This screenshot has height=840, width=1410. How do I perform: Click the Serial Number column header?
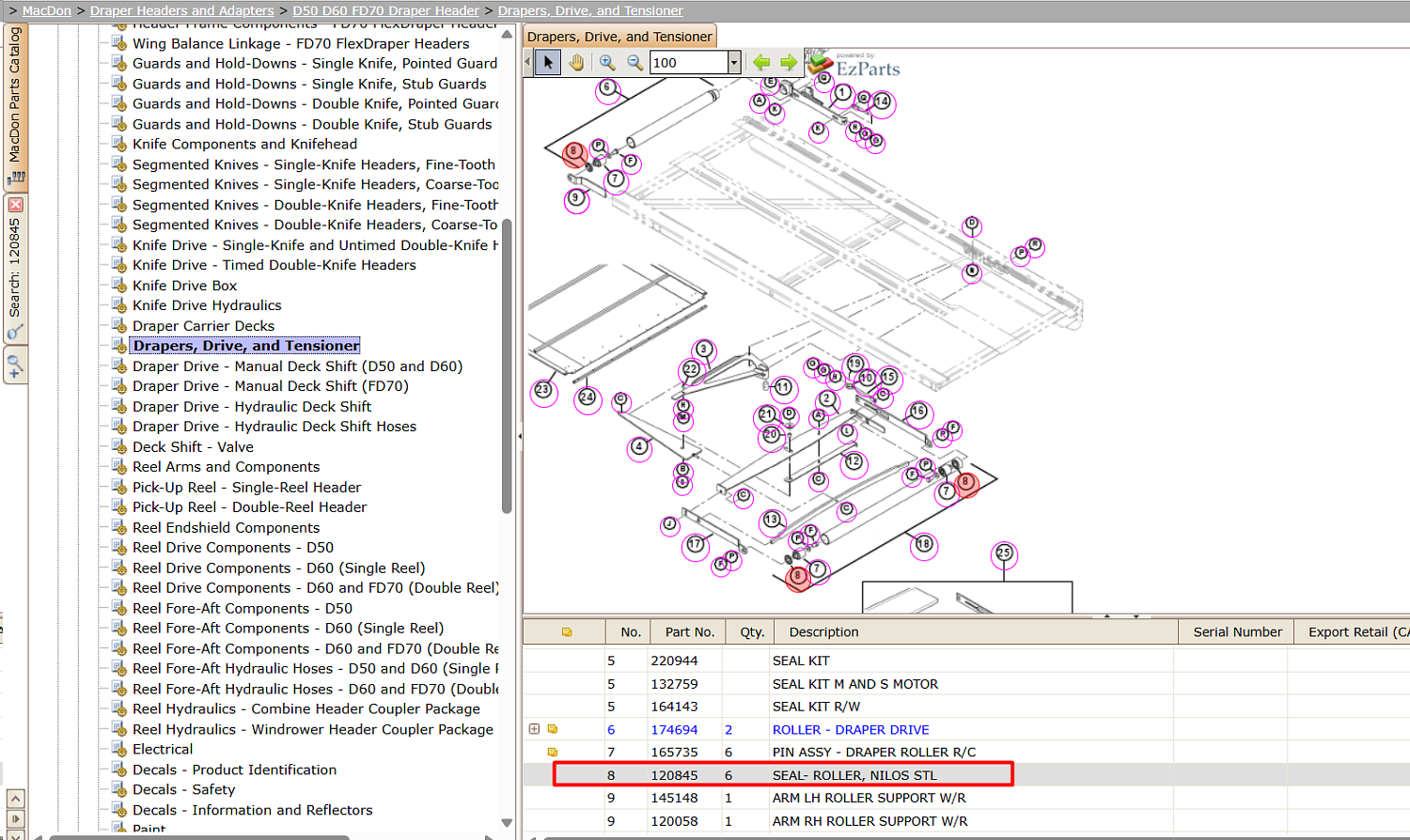[1237, 632]
